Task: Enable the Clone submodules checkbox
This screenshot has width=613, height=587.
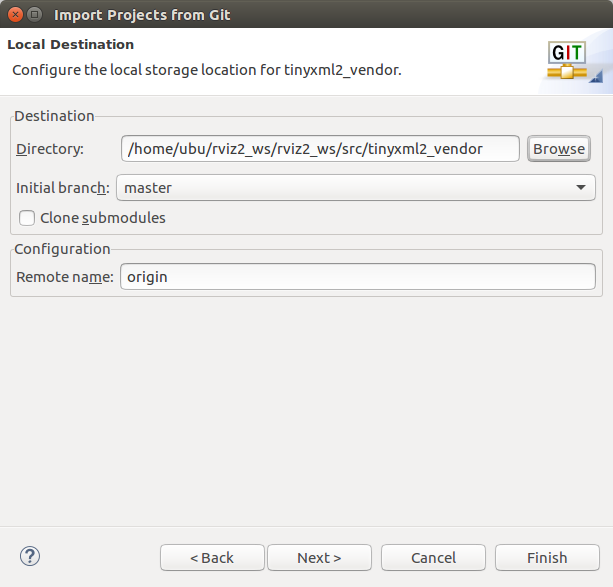Action: [x=27, y=218]
